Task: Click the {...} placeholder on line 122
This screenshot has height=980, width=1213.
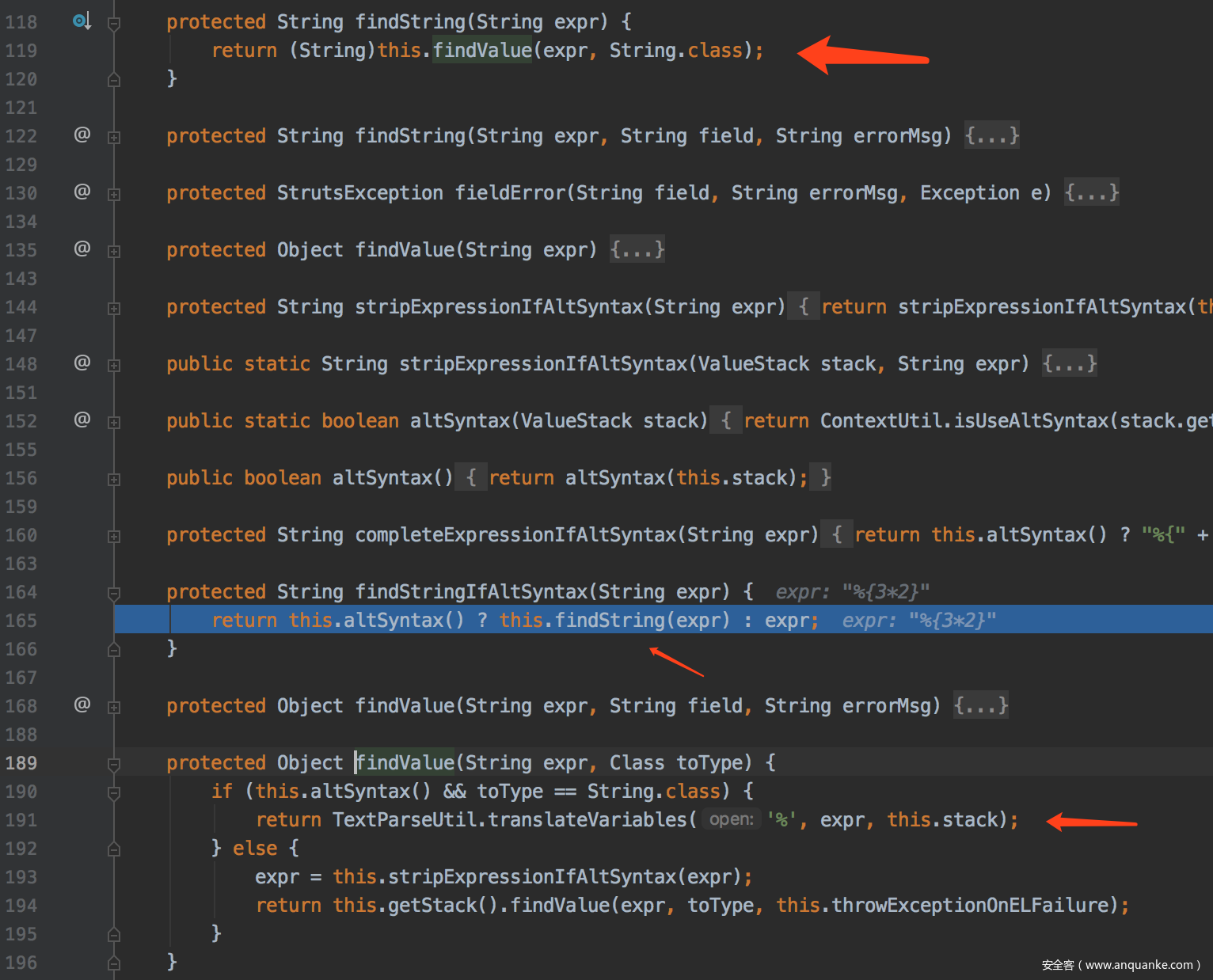Action: pyautogui.click(x=991, y=135)
